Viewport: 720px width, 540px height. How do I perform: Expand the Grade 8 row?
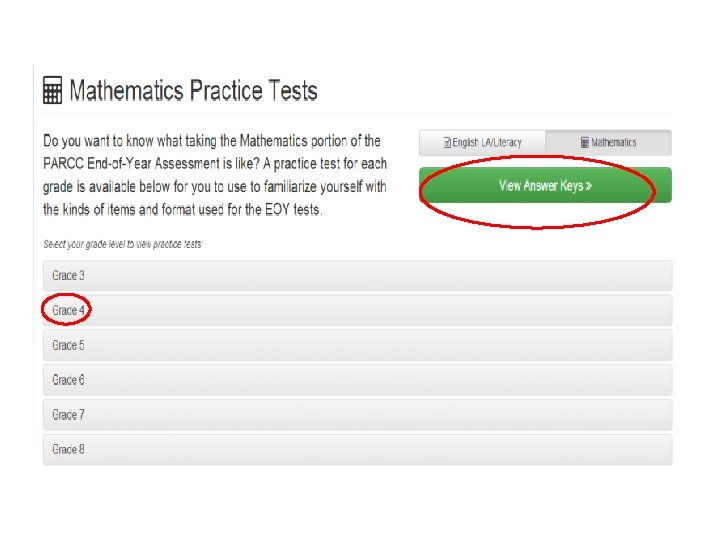[358, 450]
